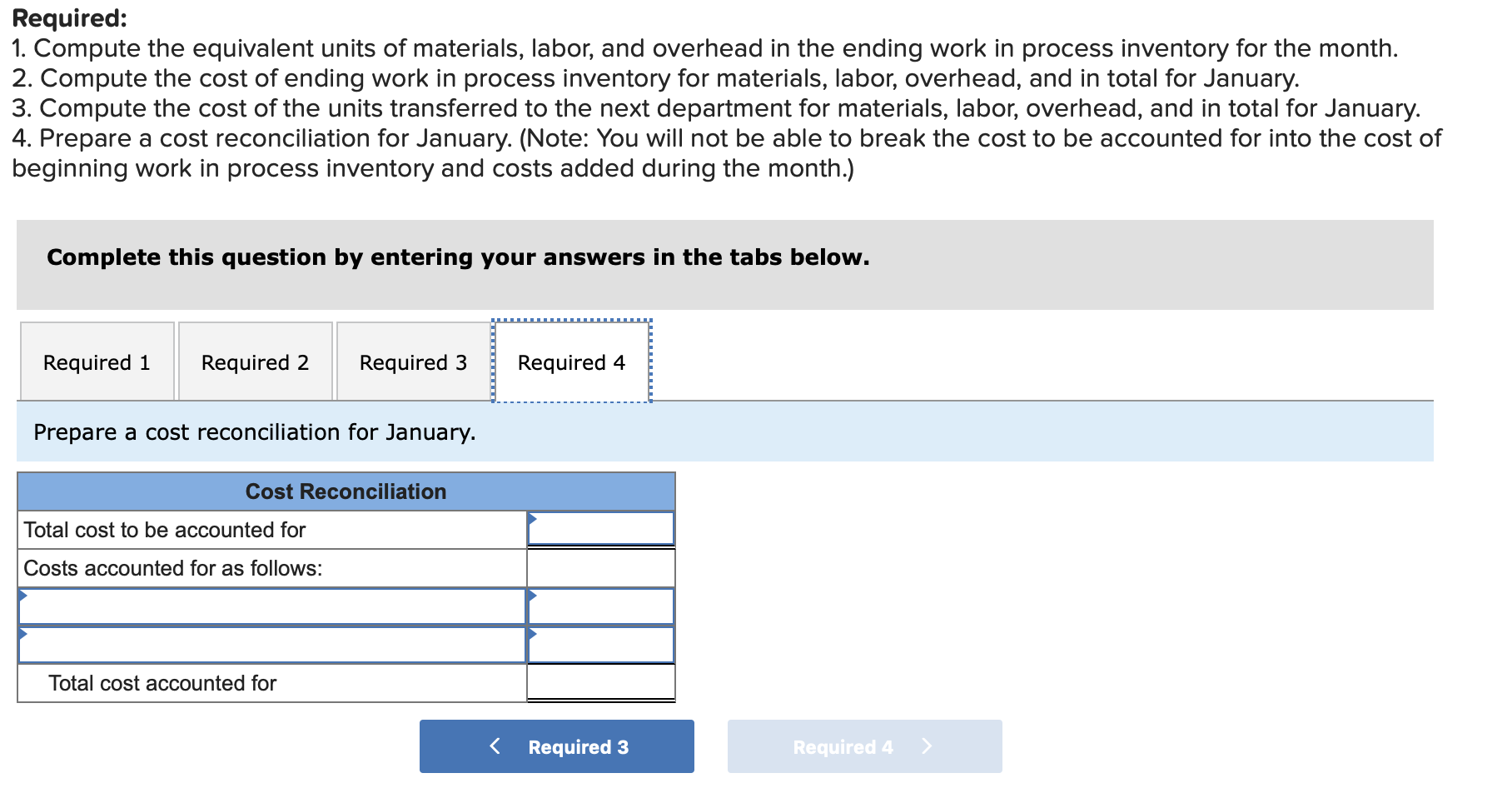Screen dimensions: 1512x808
Task: Click the Required 3 navigation button
Action: [555, 746]
